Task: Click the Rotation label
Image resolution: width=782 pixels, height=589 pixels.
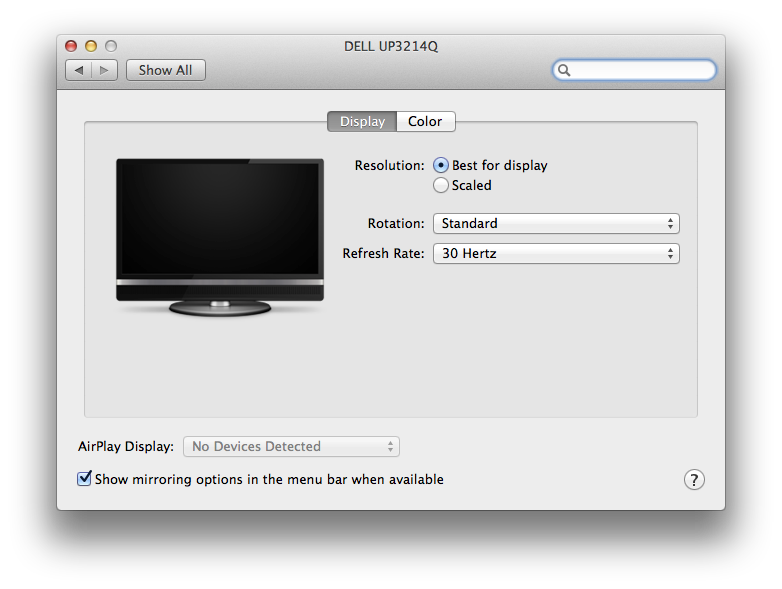Action: (396, 223)
